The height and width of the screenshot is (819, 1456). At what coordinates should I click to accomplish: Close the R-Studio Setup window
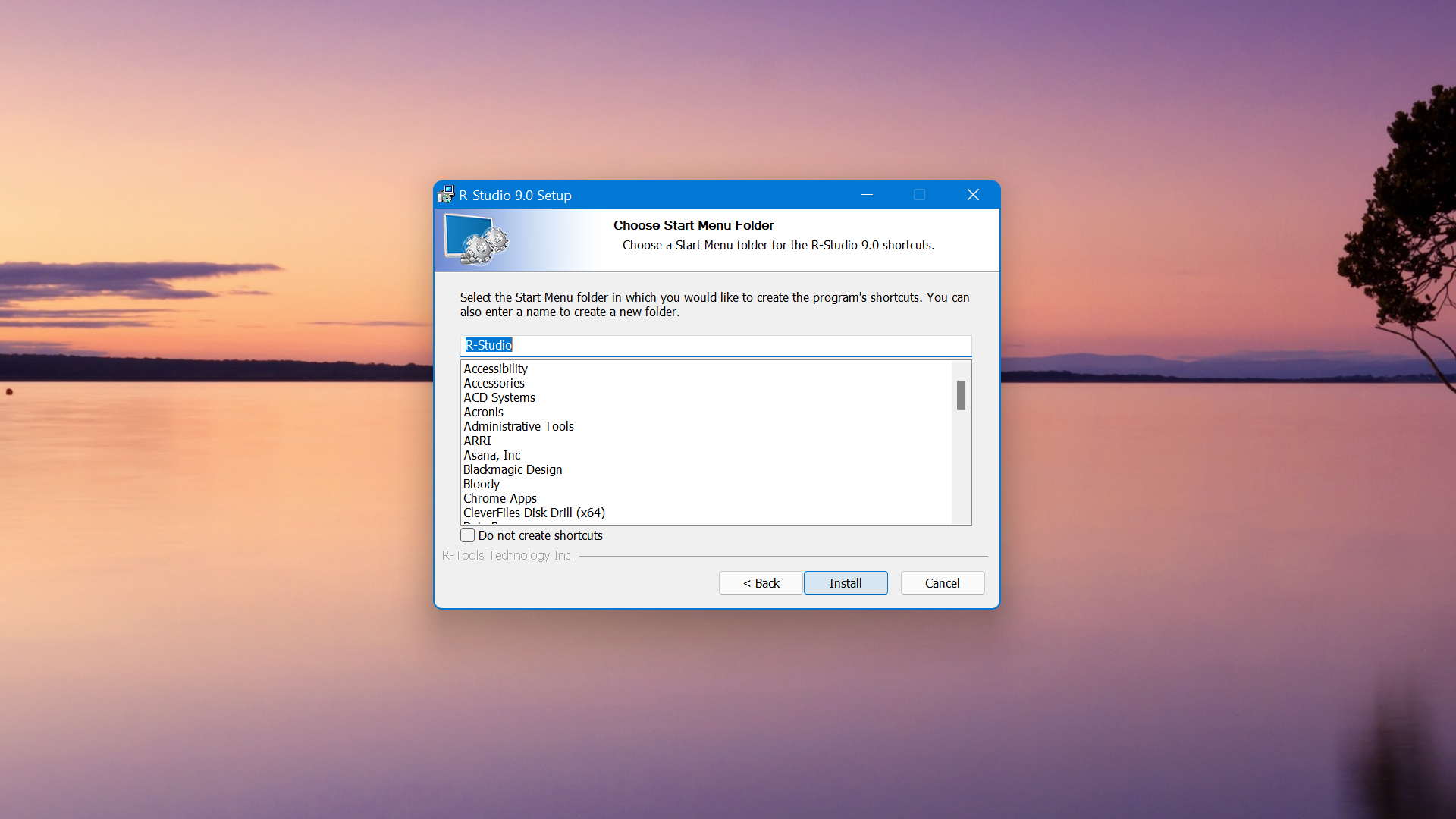(x=973, y=195)
